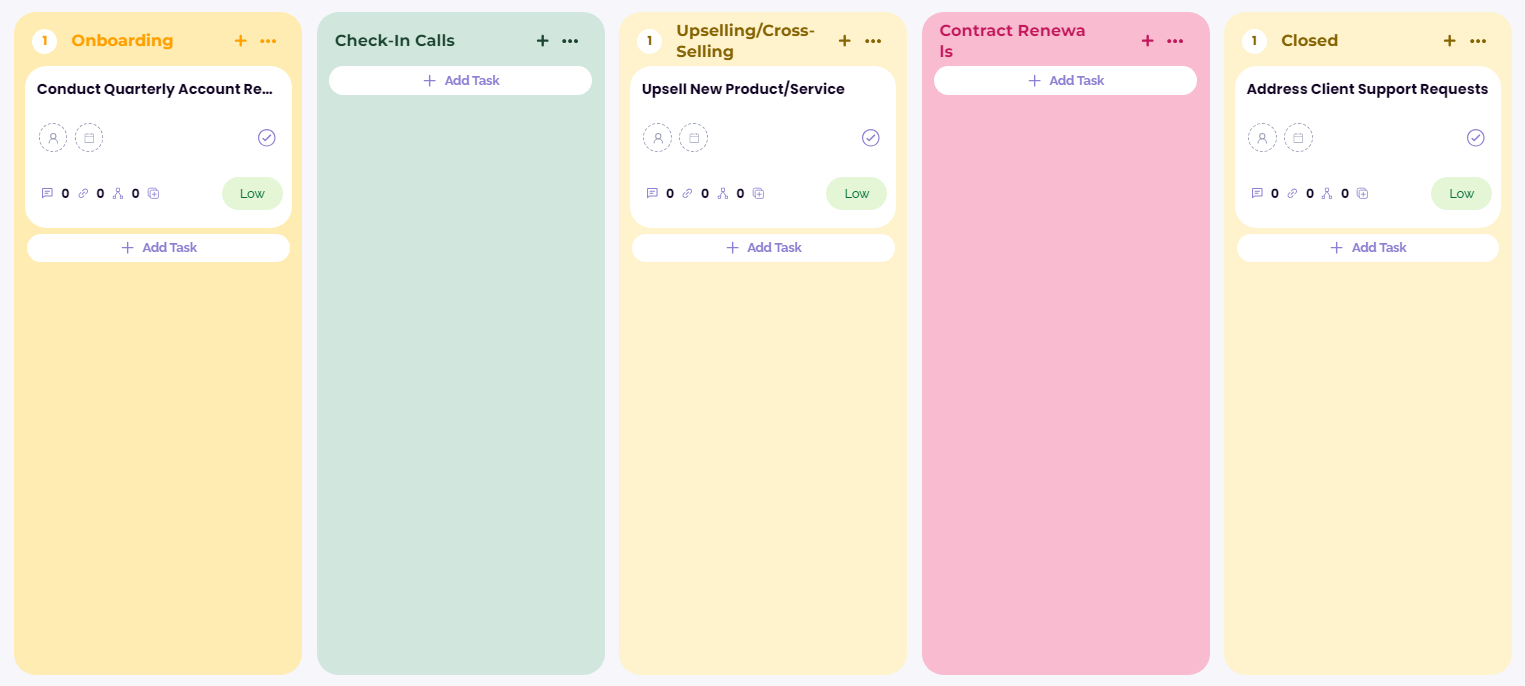Click assignee icon on Conduct Quarterly Account card
Screen dimensions: 1525x686
coord(53,138)
